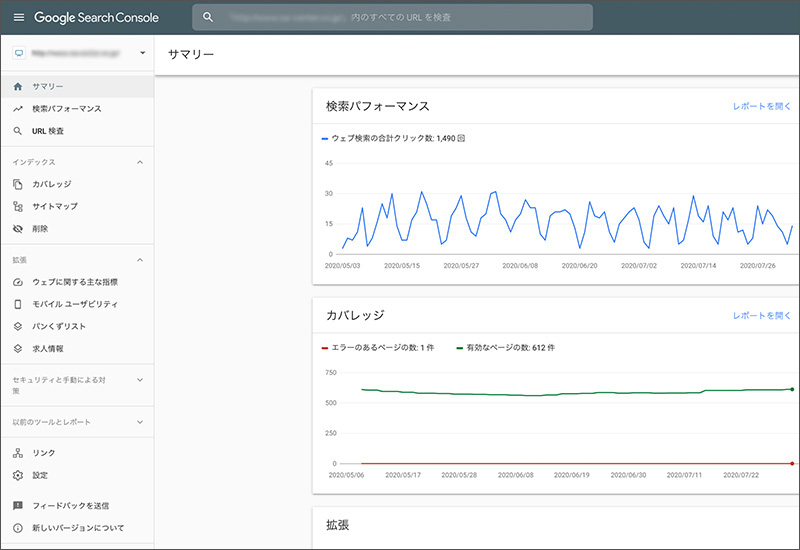Click the リンク network icon
The image size is (800, 550).
coord(18,453)
